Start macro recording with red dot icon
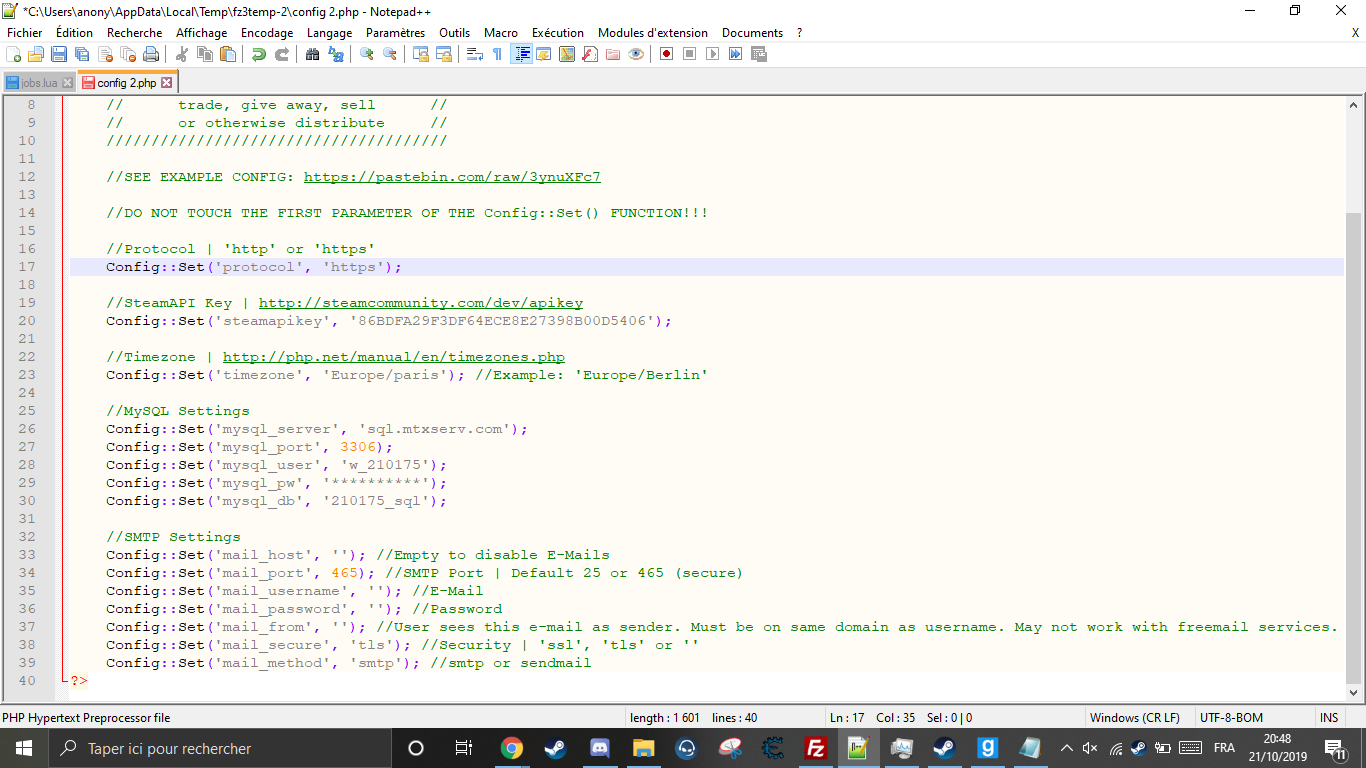The image size is (1366, 768). pyautogui.click(x=666, y=54)
